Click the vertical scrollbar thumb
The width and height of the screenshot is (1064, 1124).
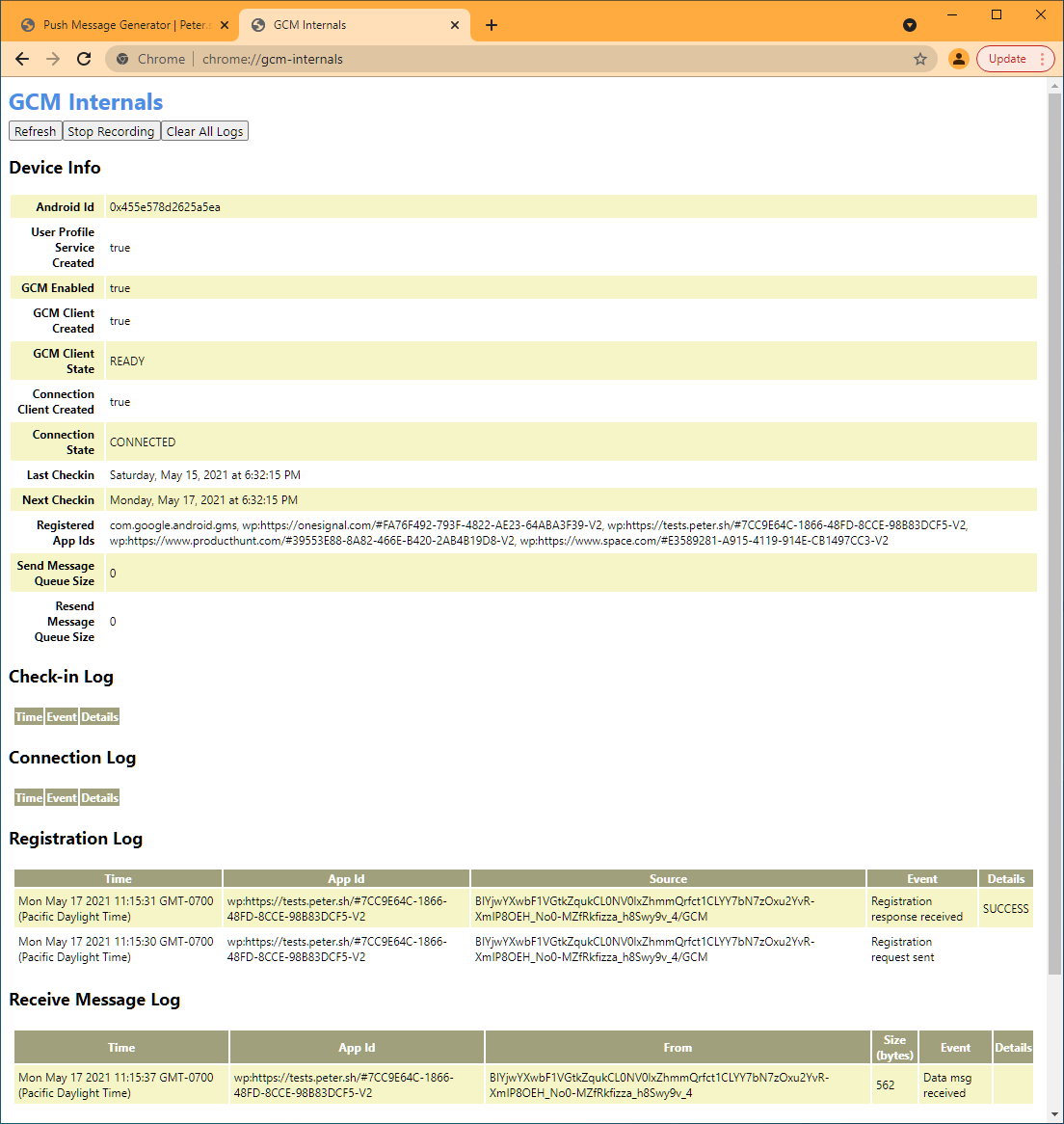click(x=1054, y=533)
